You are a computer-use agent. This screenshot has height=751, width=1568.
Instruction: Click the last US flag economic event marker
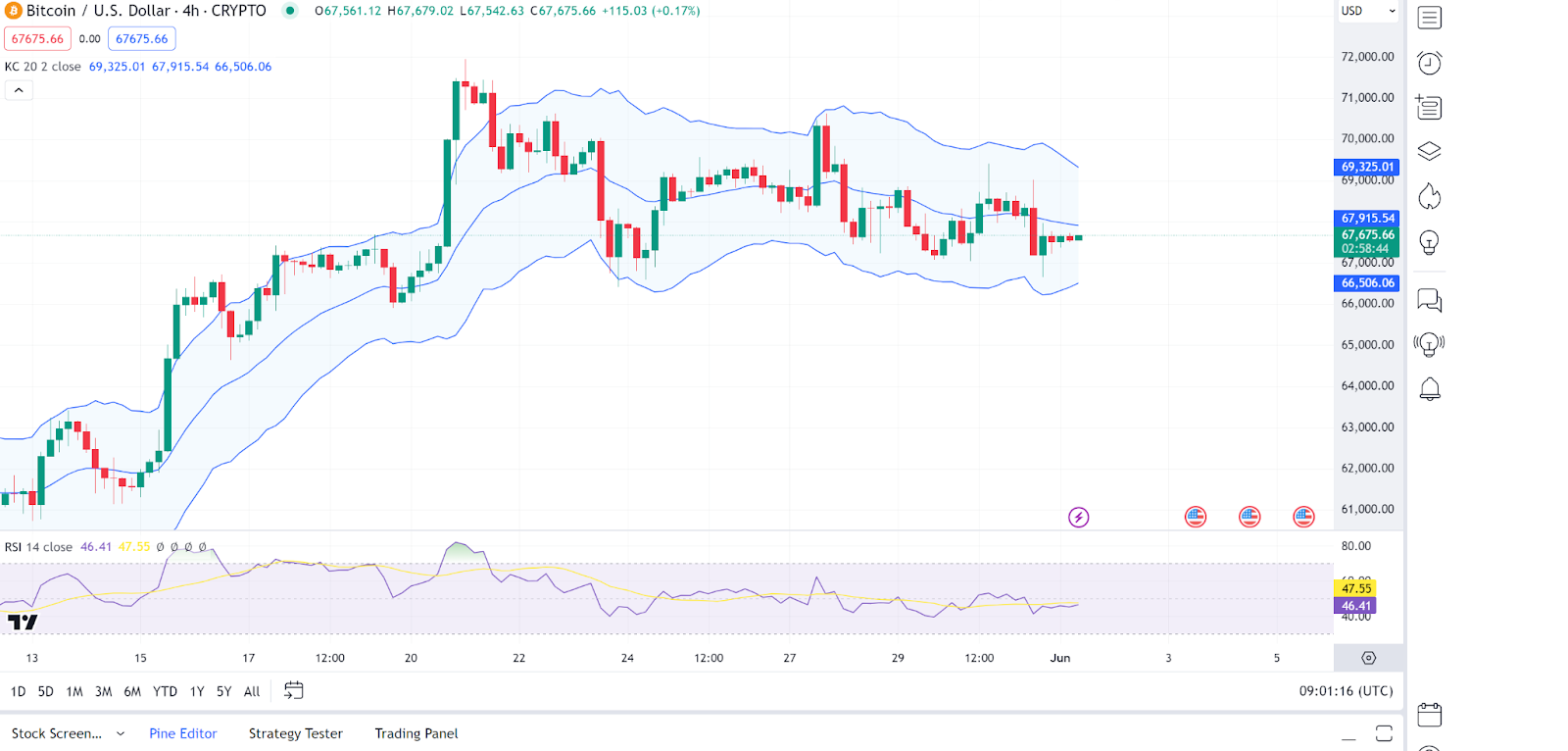pyautogui.click(x=1303, y=517)
